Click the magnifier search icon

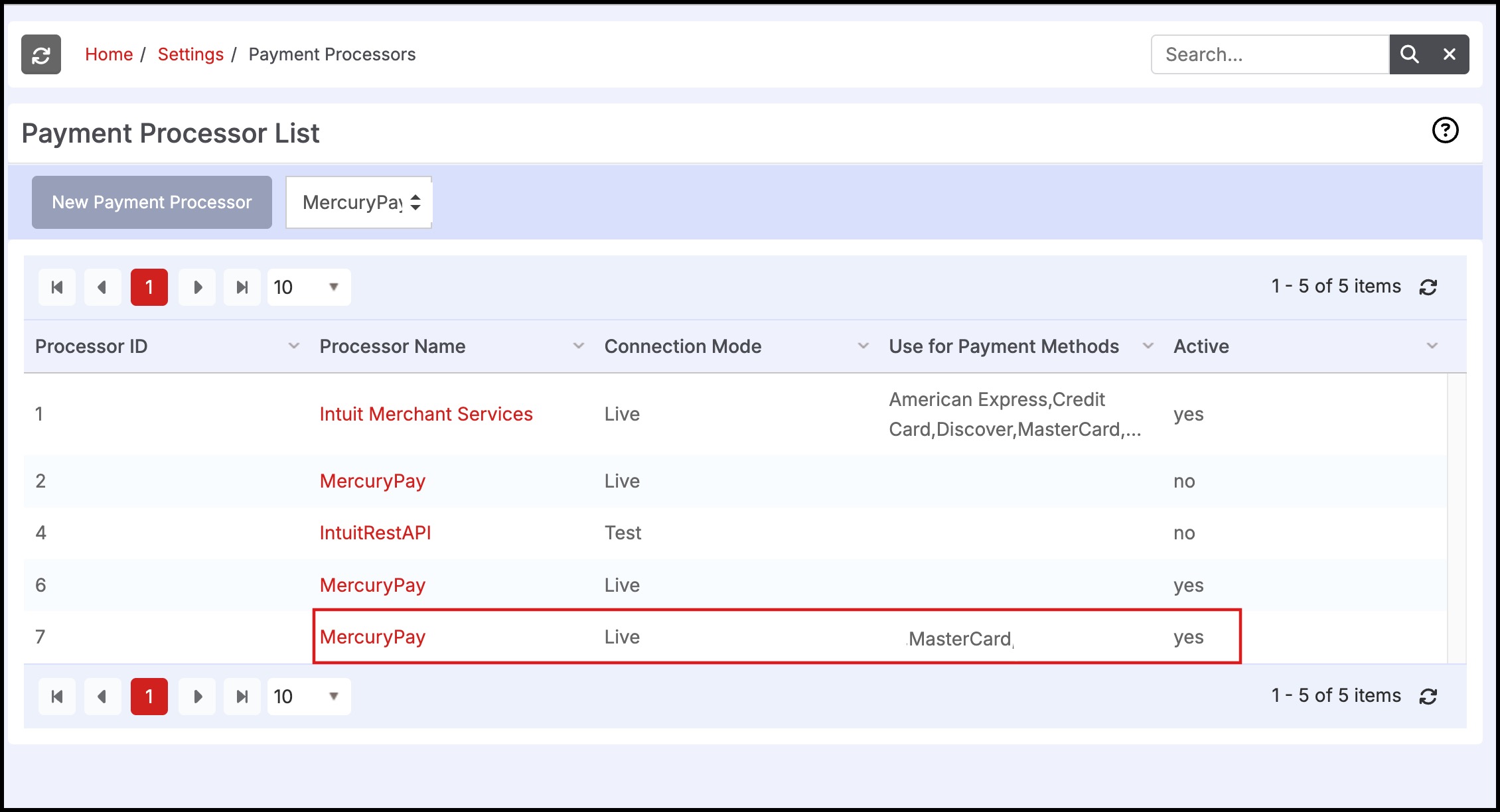pos(1409,54)
